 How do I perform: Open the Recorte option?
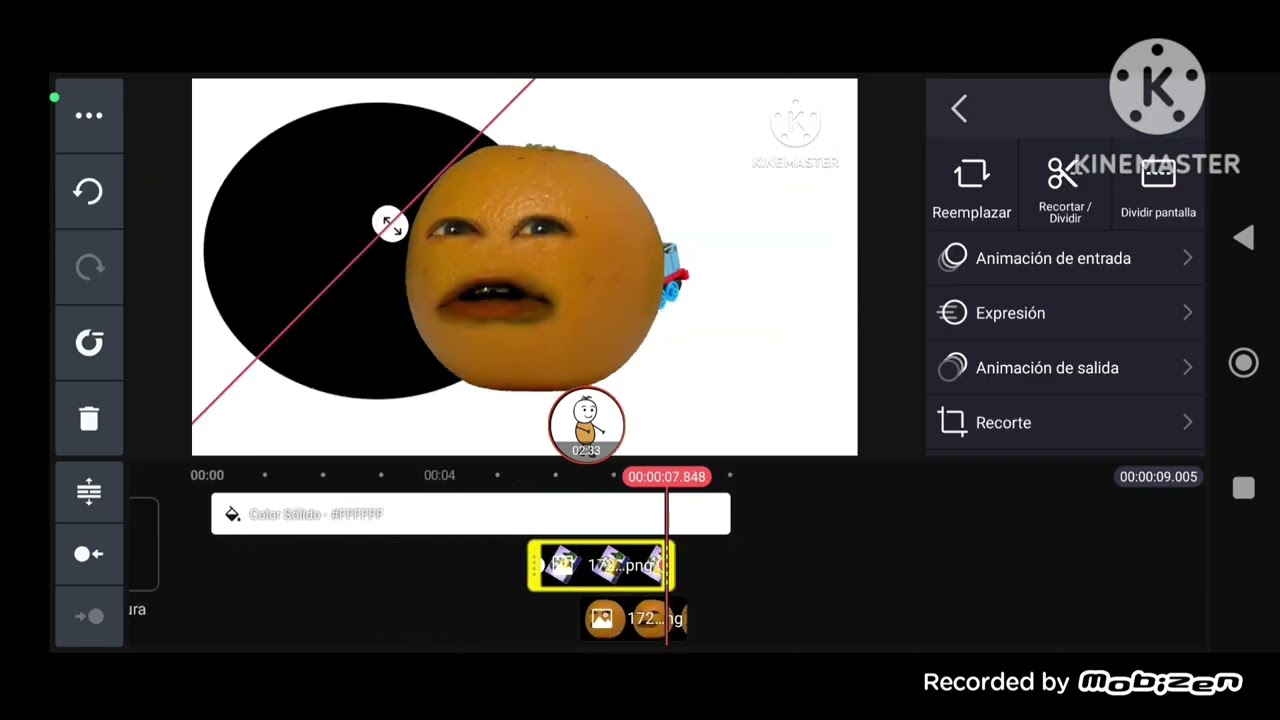[x=1065, y=422]
